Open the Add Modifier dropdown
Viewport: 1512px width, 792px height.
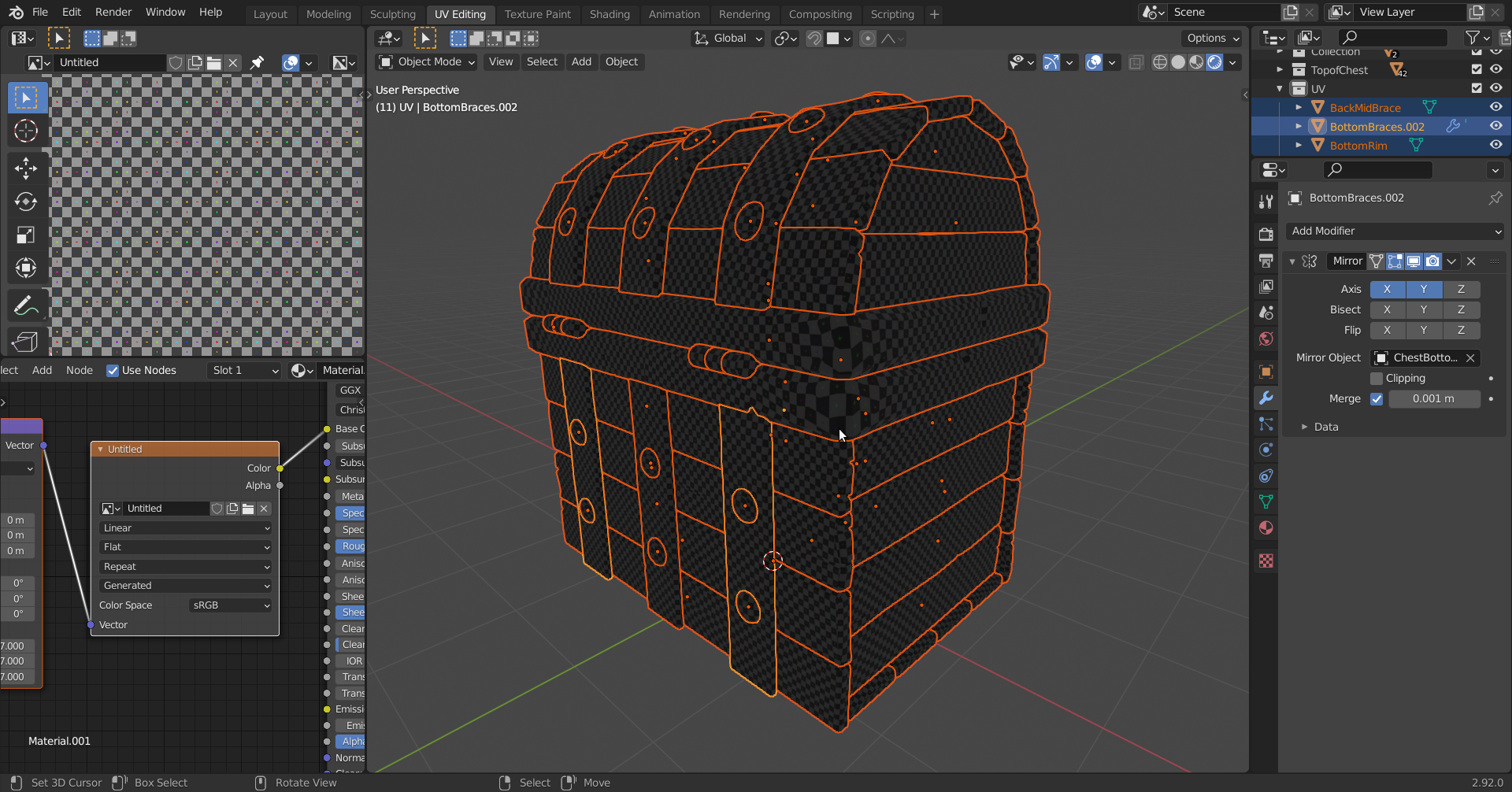click(1395, 231)
